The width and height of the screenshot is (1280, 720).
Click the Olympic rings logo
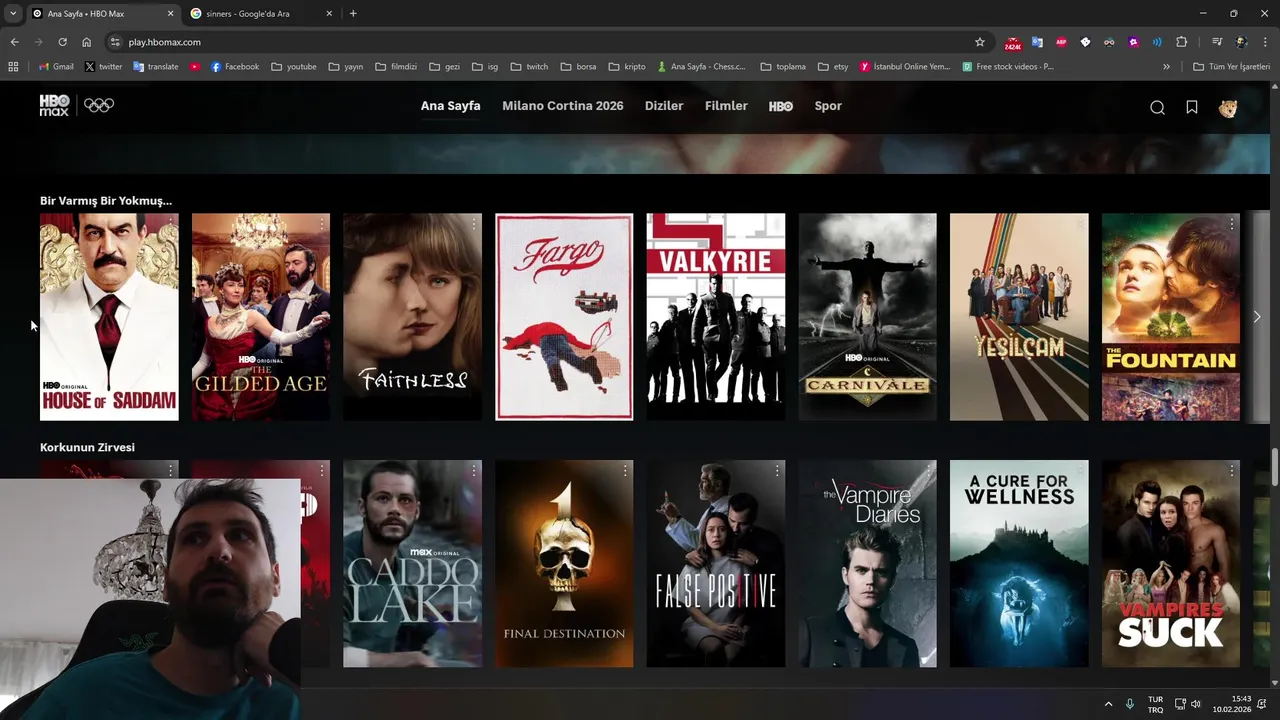point(99,105)
